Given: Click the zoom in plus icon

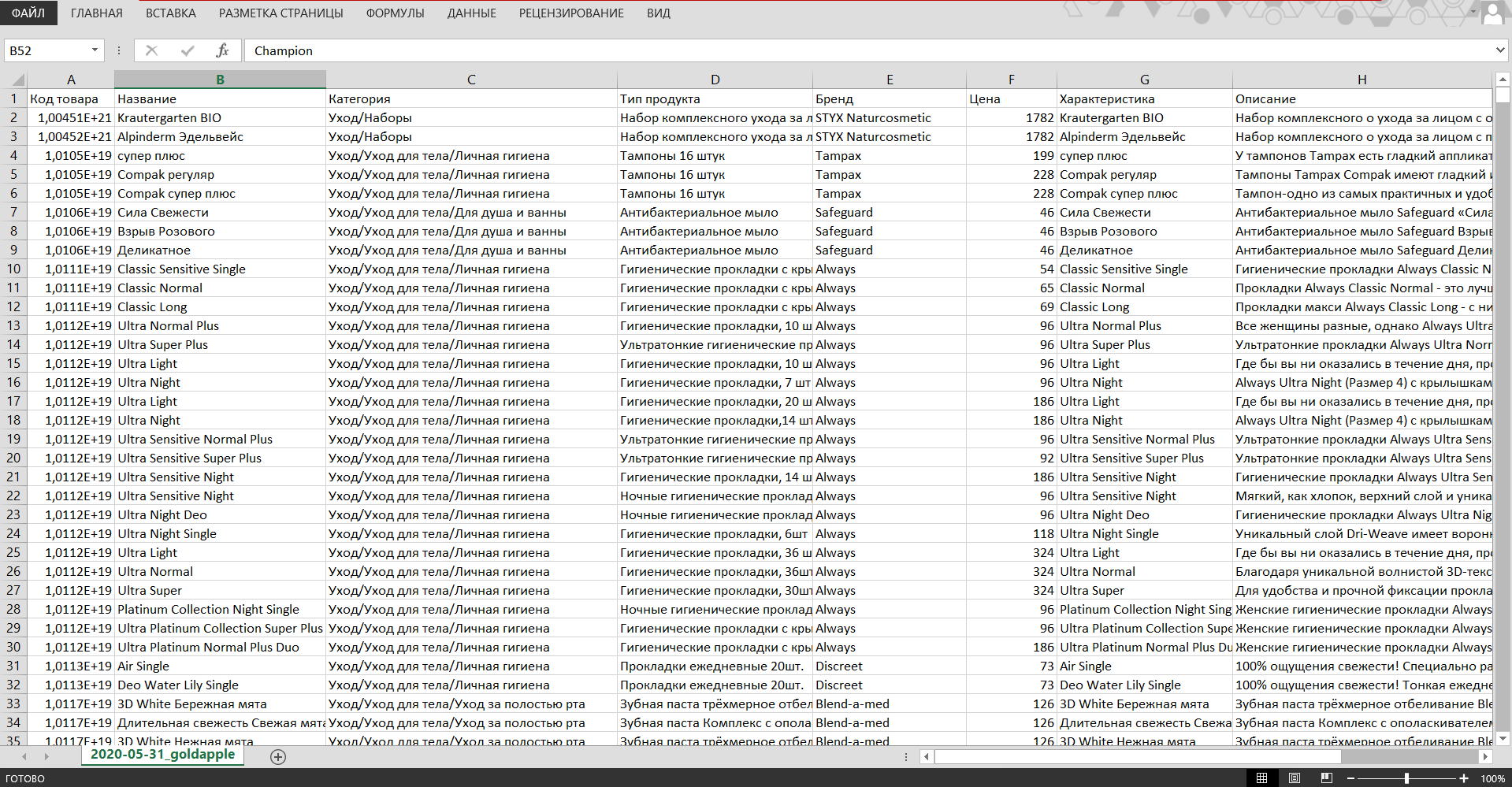Looking at the screenshot, I should pyautogui.click(x=1464, y=778).
